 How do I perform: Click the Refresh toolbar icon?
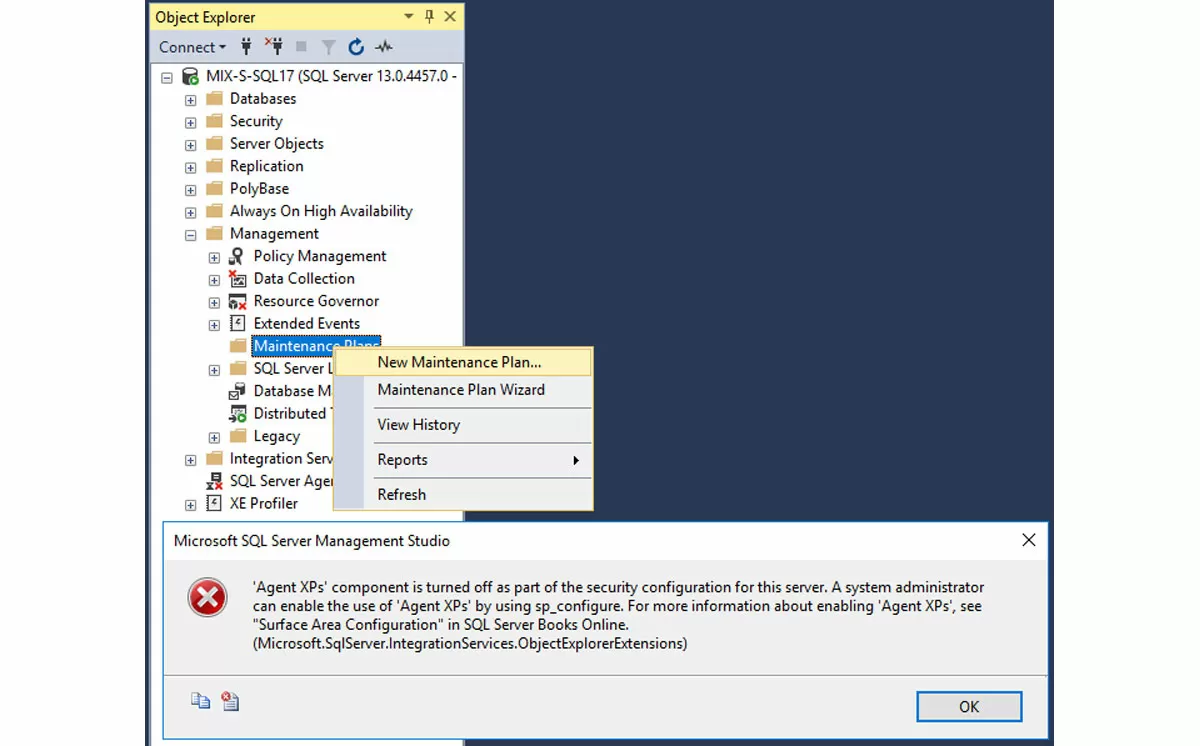click(356, 47)
